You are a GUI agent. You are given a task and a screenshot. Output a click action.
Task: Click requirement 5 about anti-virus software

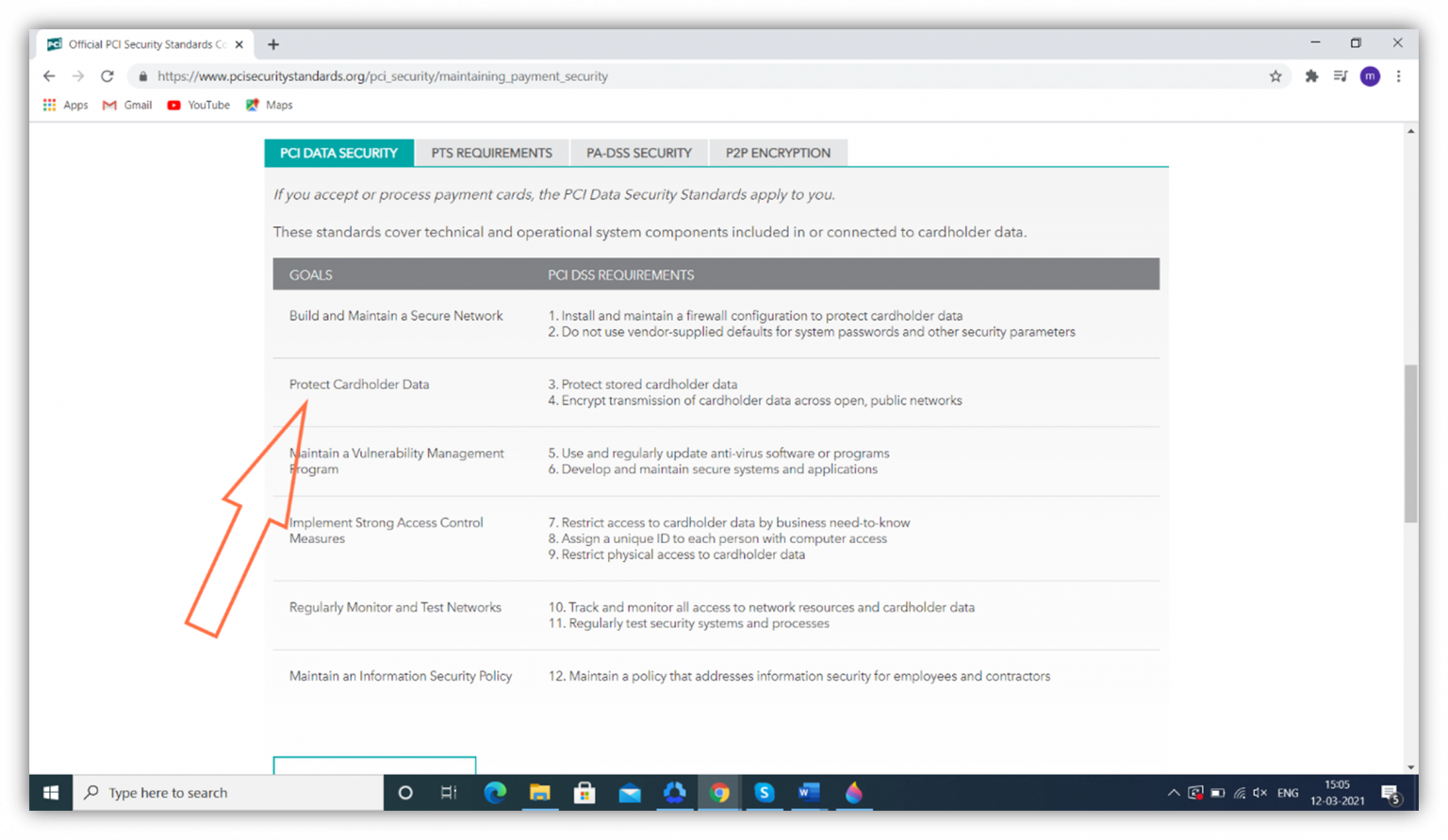pos(718,453)
